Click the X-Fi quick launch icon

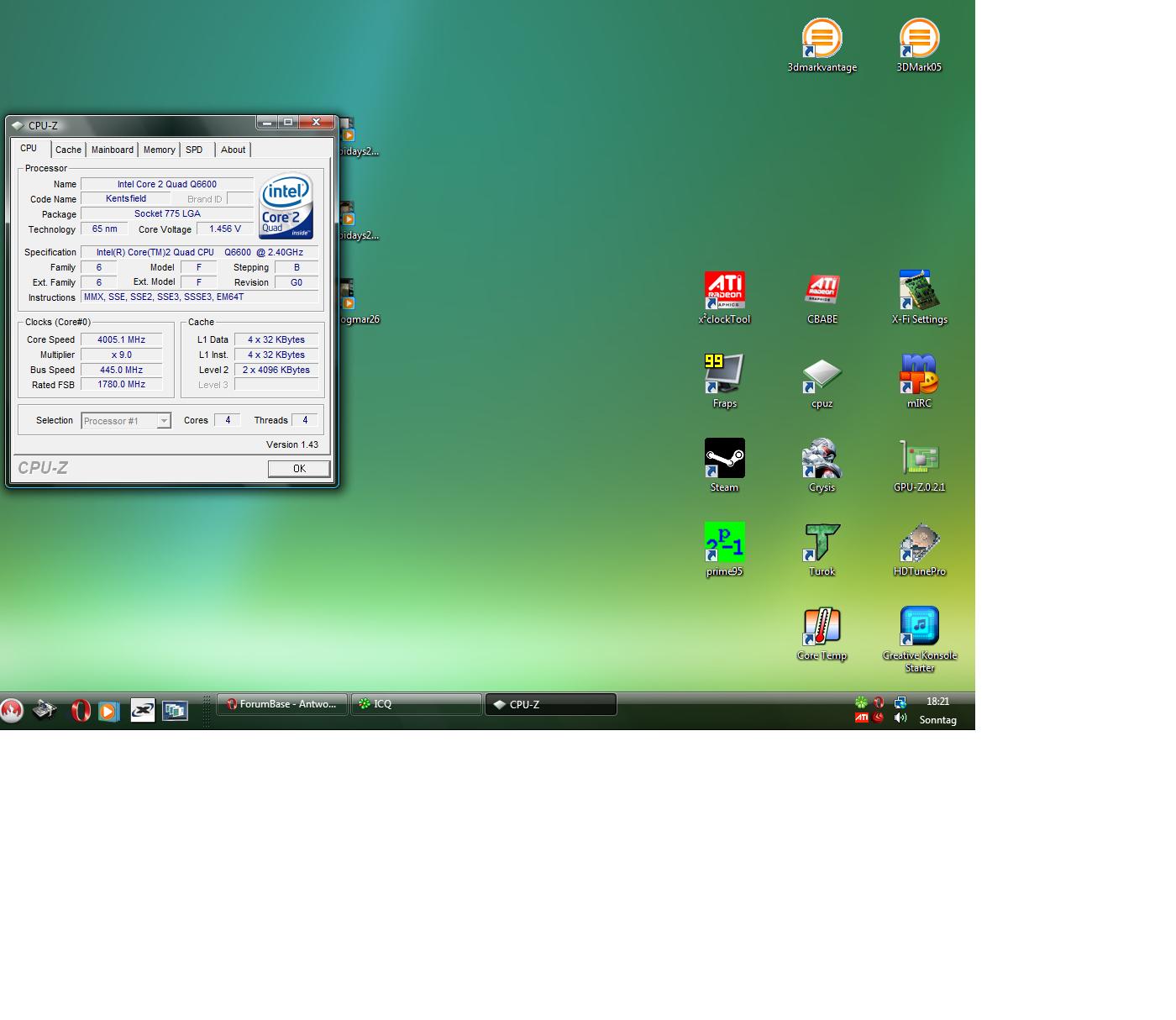coord(143,711)
